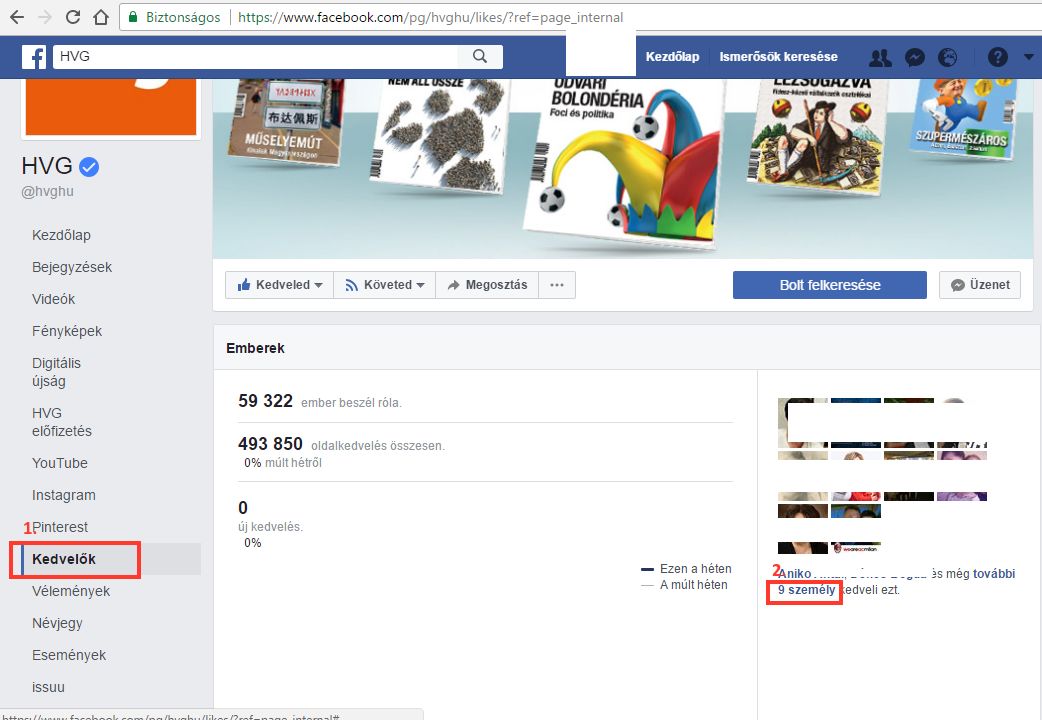Image resolution: width=1042 pixels, height=720 pixels.
Task: Open Kezdőlap in the top header
Action: 673,57
